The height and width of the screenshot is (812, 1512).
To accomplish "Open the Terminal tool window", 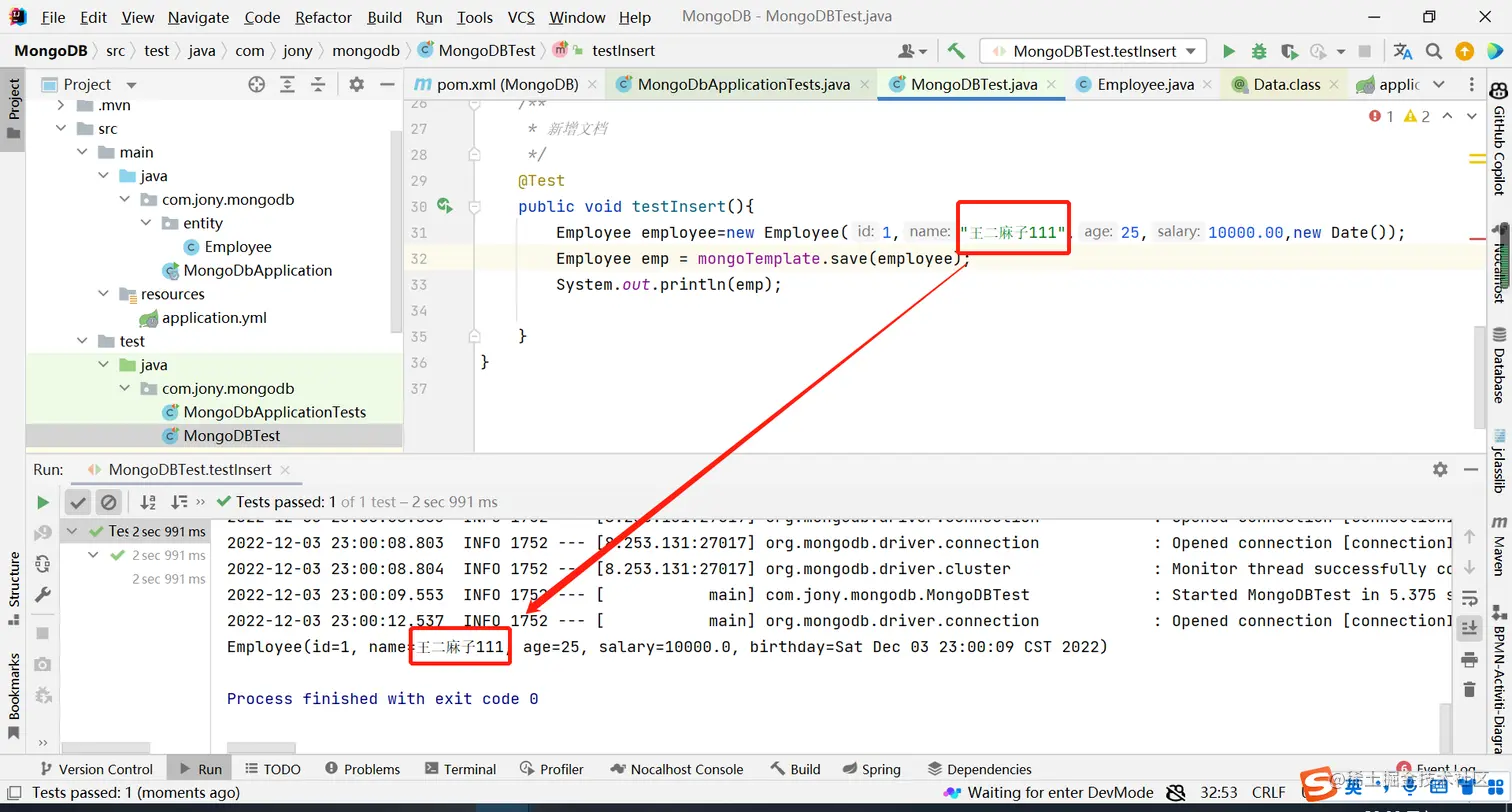I will 460,769.
